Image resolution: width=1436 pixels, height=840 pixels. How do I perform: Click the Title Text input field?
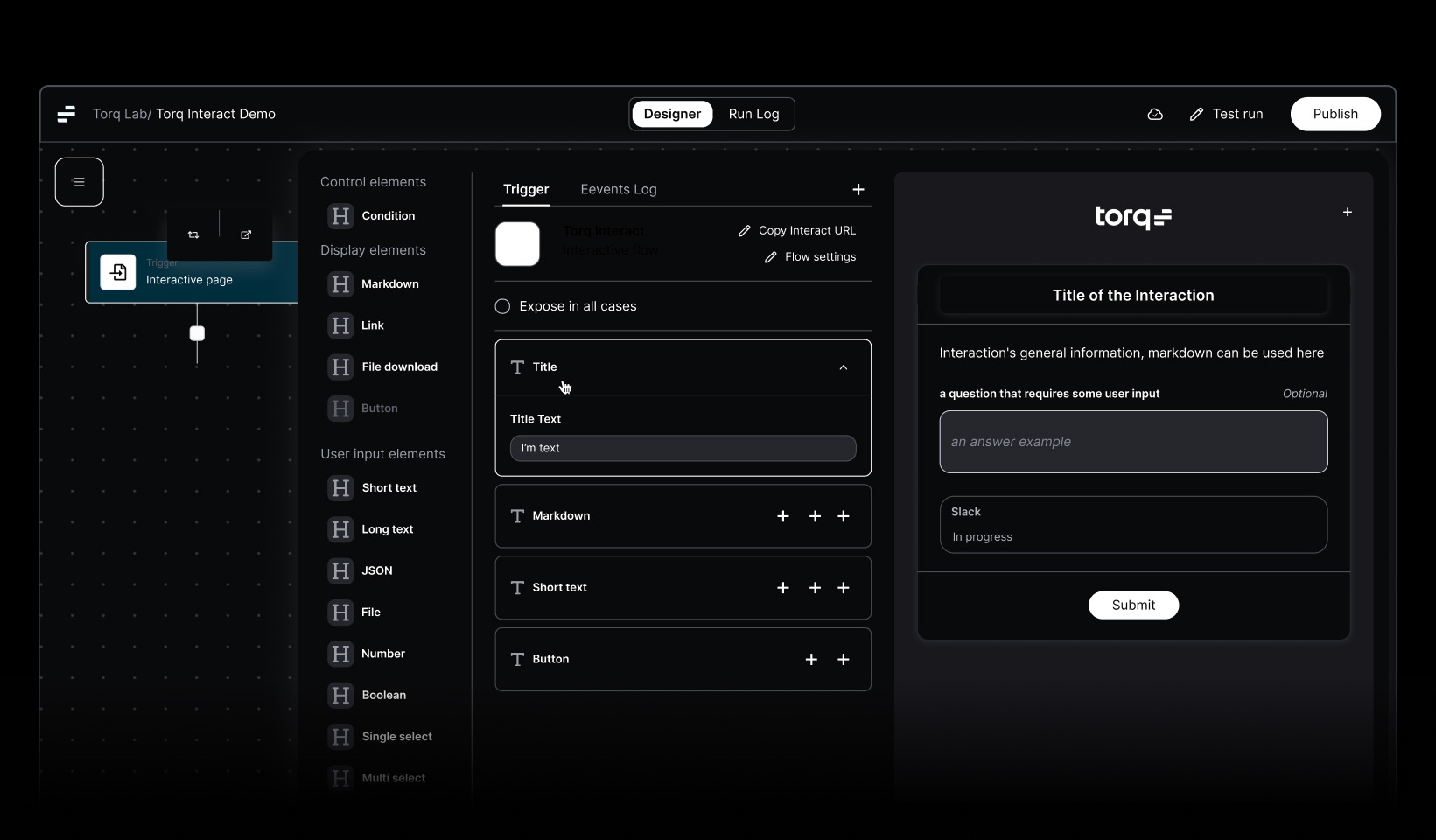683,448
